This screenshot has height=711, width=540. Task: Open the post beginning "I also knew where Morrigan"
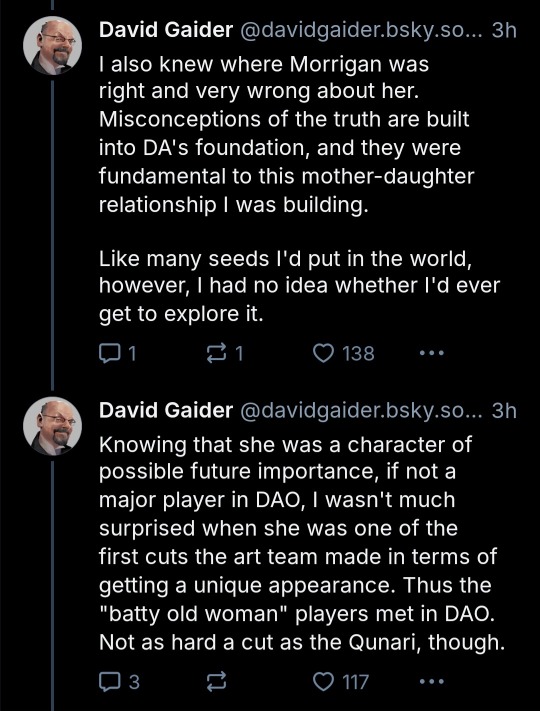(299, 190)
